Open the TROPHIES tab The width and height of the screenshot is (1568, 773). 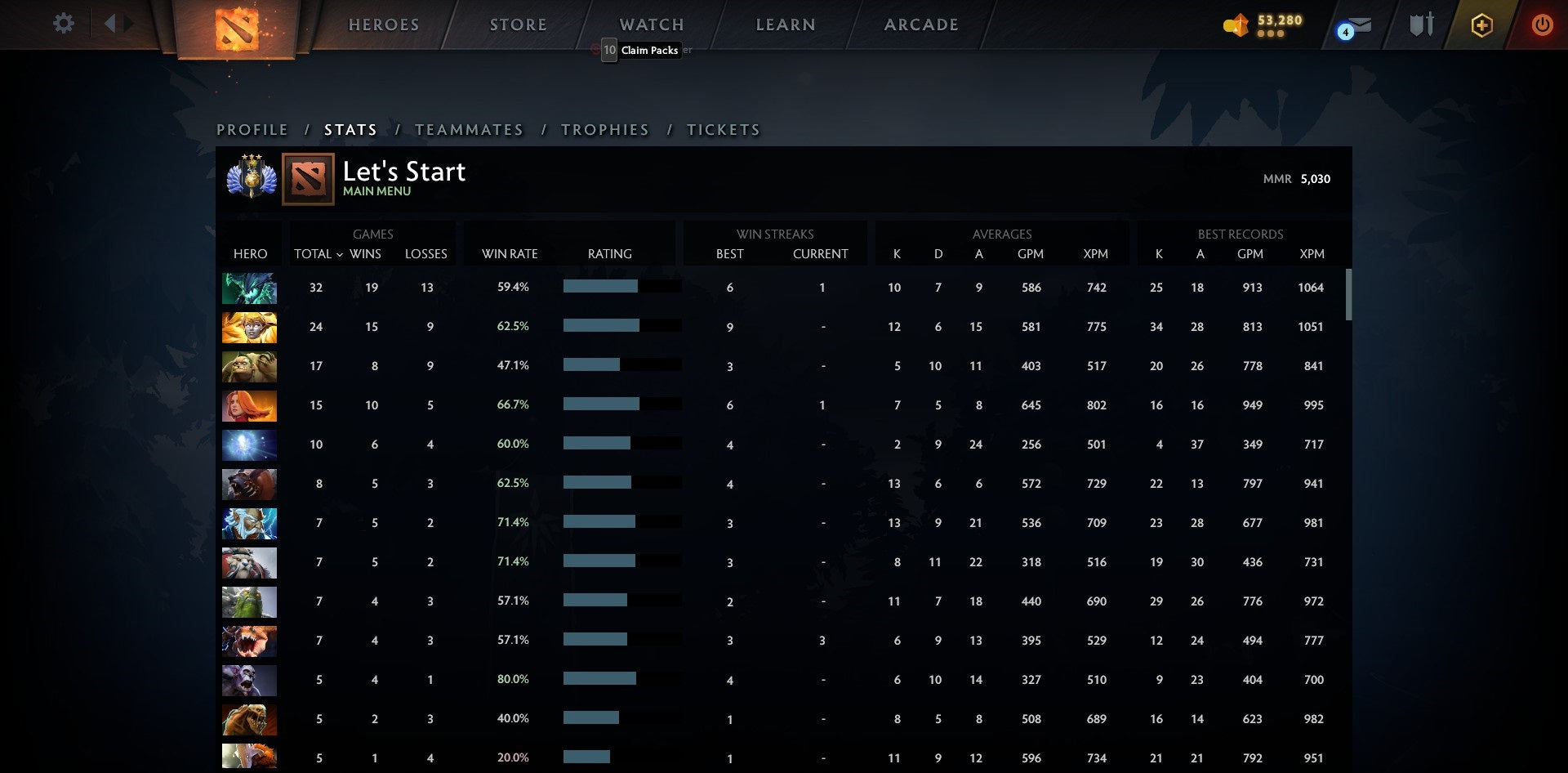(x=604, y=129)
